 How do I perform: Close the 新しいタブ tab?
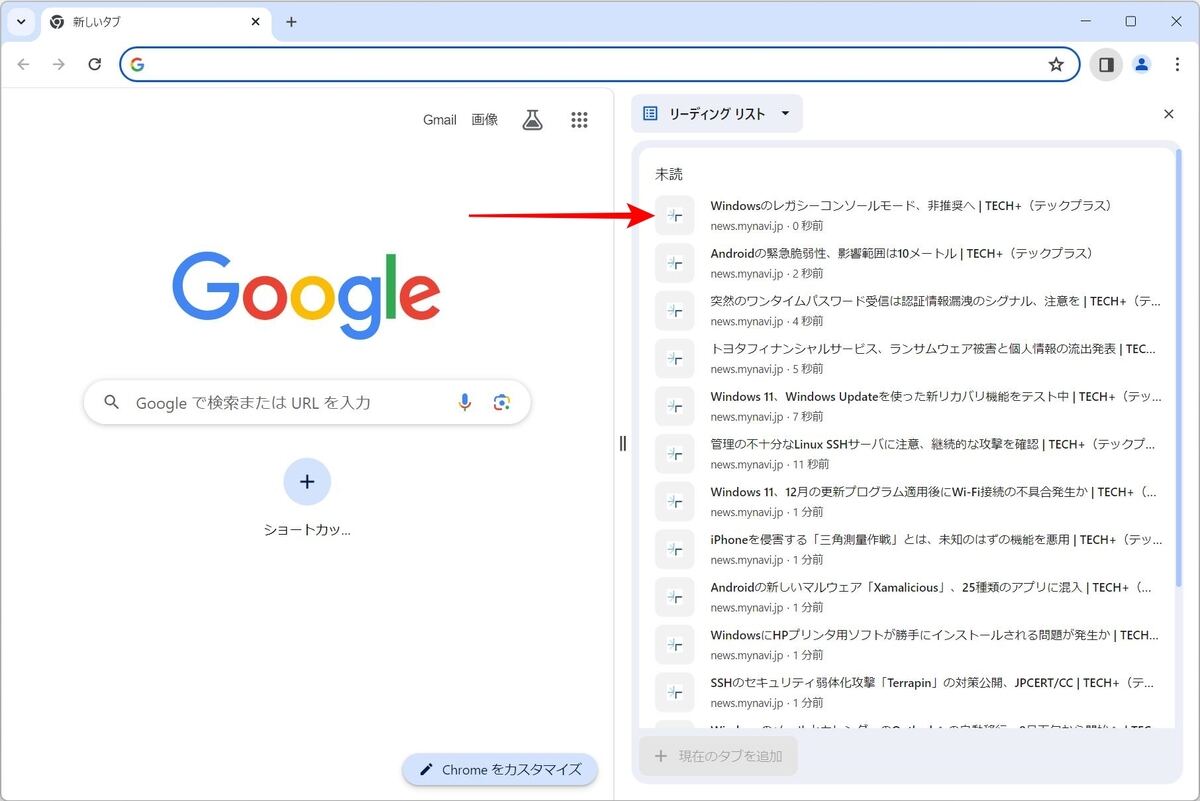(x=256, y=21)
